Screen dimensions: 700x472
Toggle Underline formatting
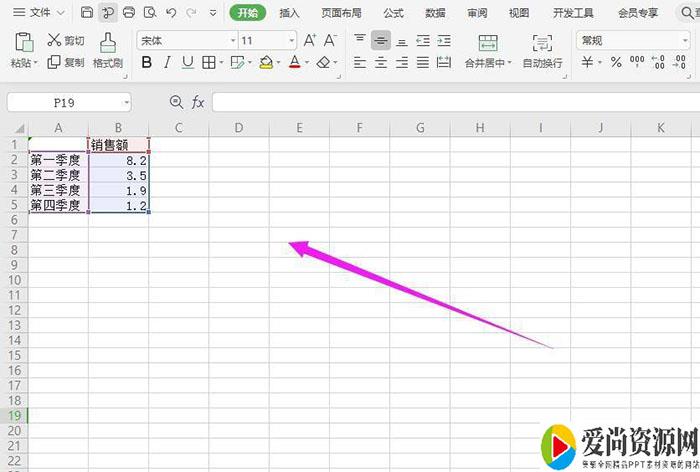tap(188, 62)
